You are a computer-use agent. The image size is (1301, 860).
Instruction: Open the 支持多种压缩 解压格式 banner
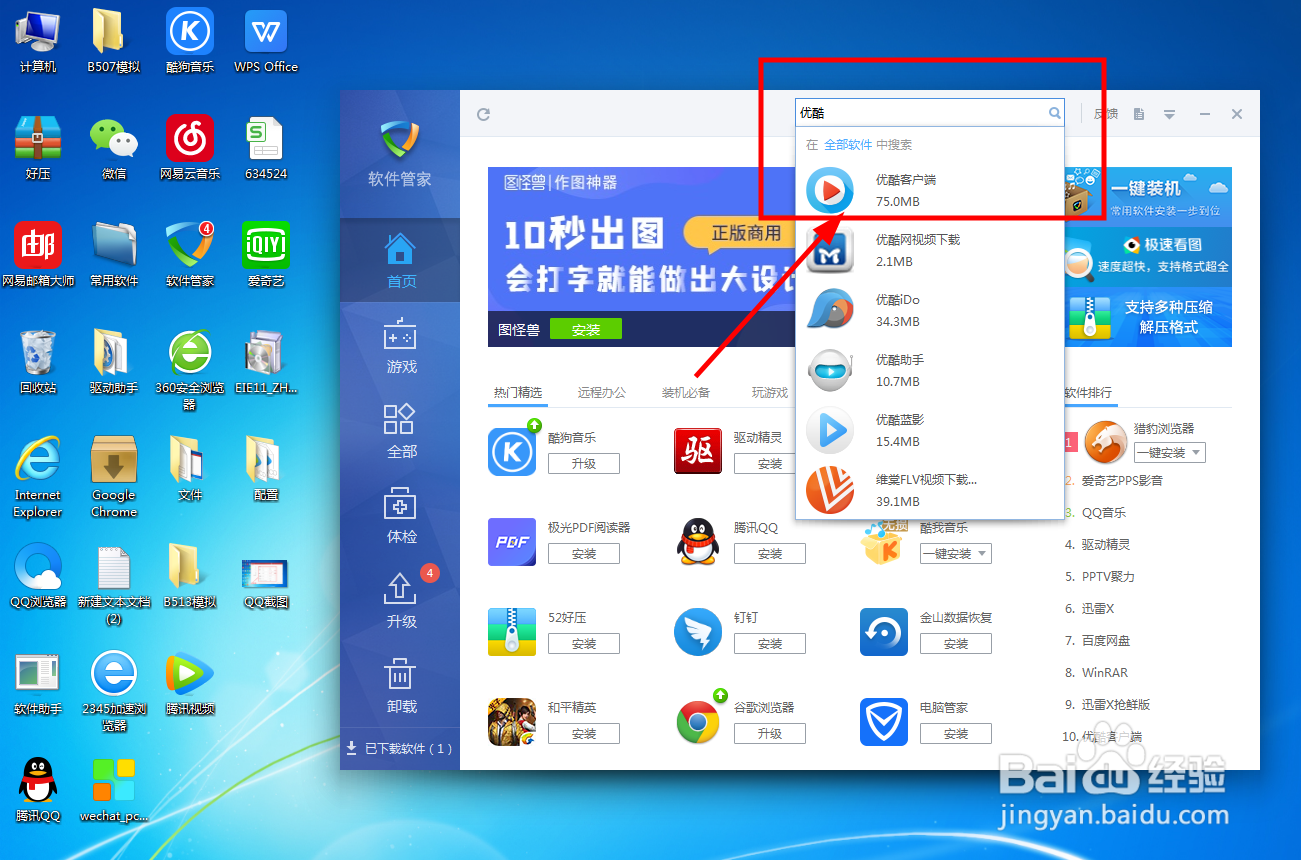(1148, 318)
